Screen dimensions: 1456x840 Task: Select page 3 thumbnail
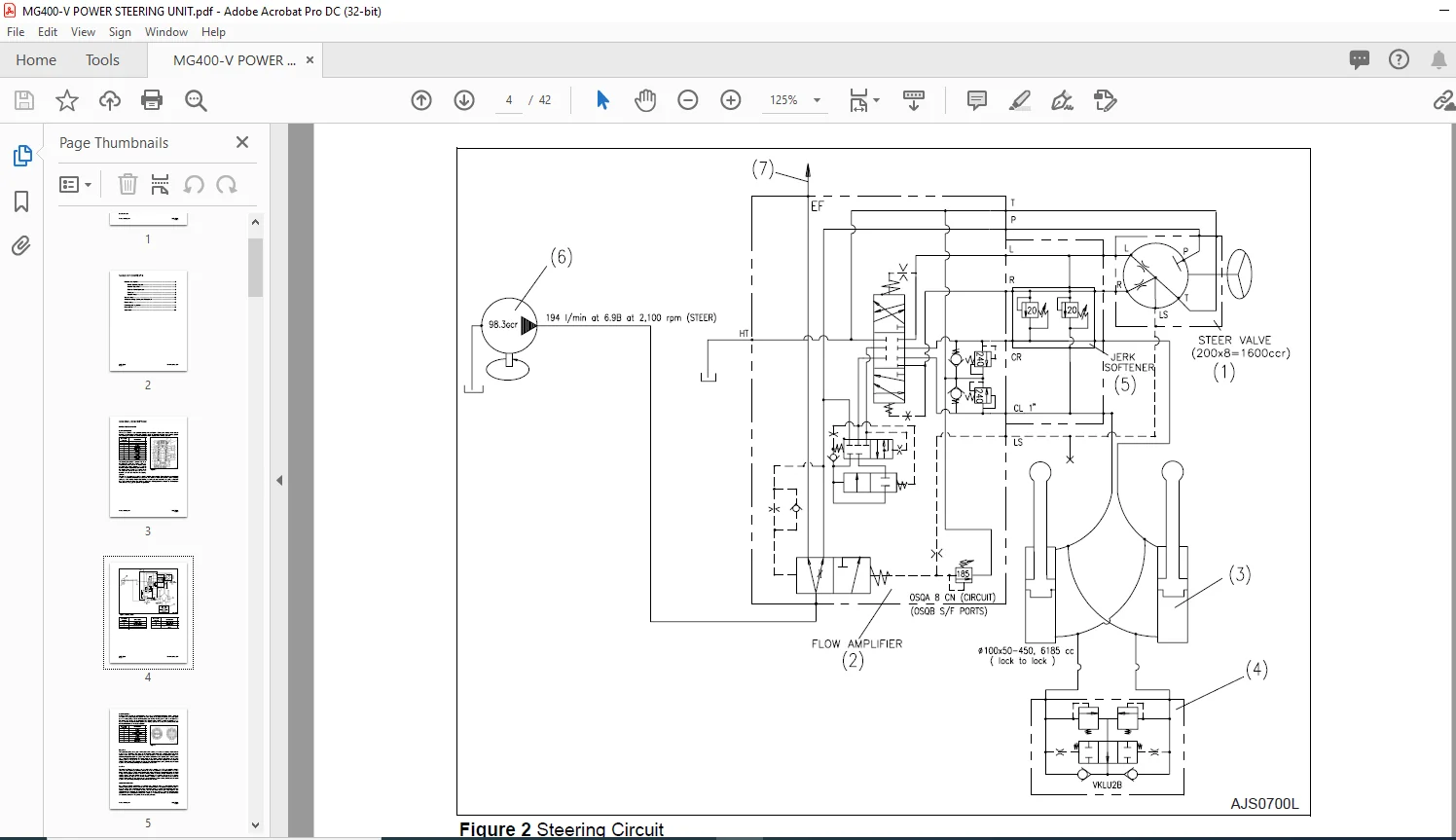[x=148, y=467]
